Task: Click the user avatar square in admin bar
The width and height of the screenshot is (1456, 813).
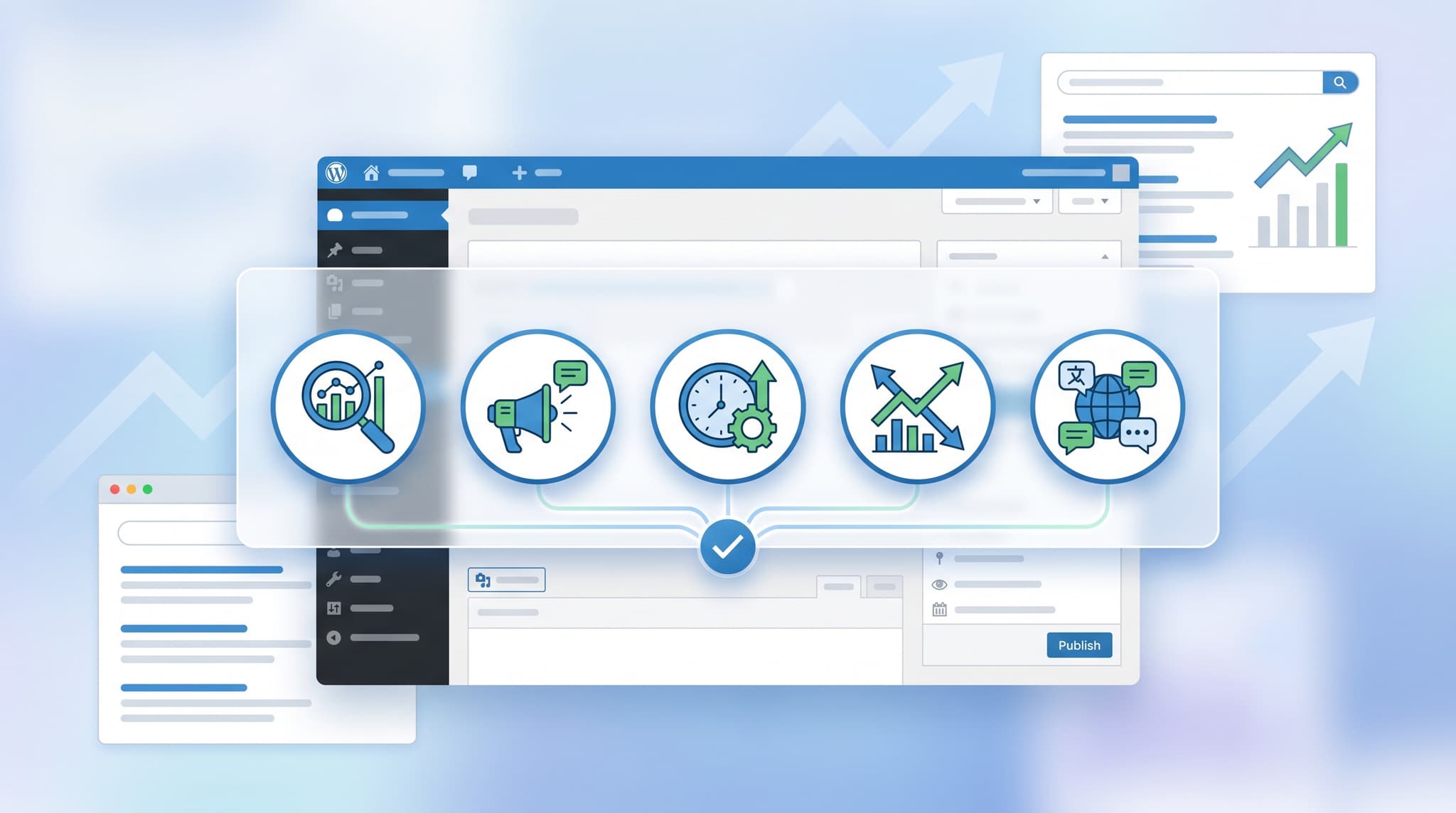Action: 1120,172
